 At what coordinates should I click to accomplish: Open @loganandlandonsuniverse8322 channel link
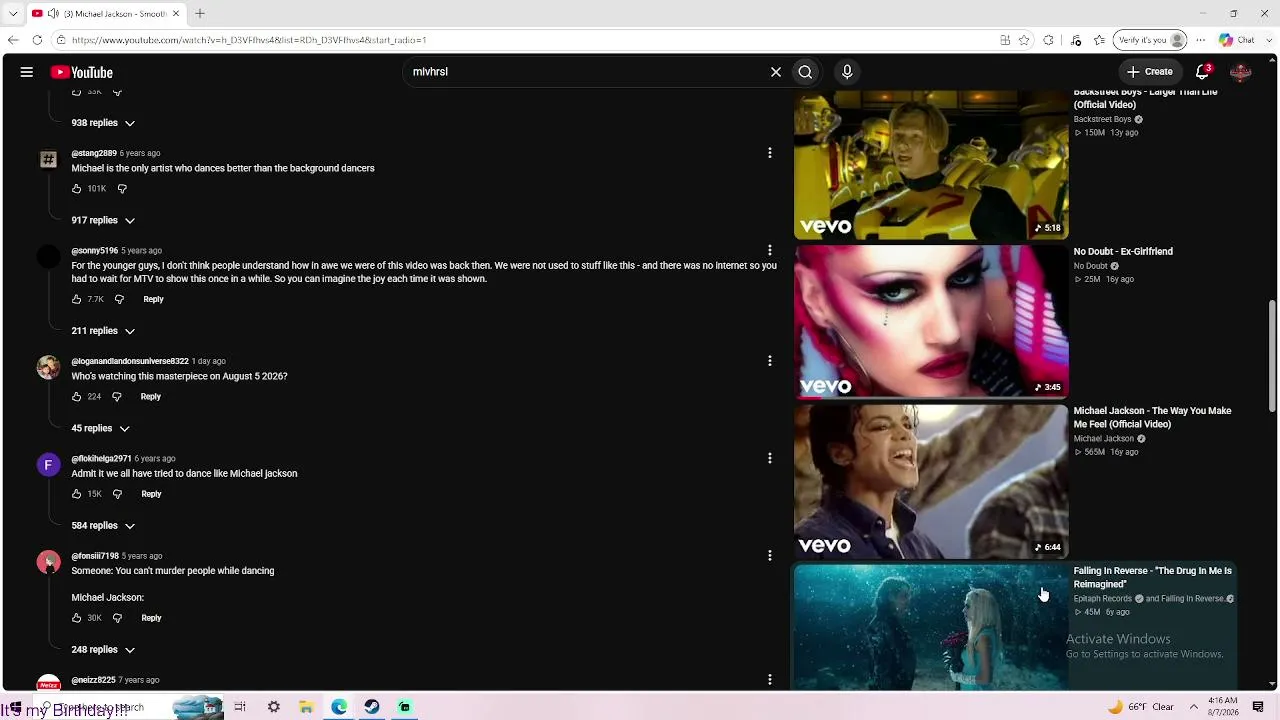(130, 361)
